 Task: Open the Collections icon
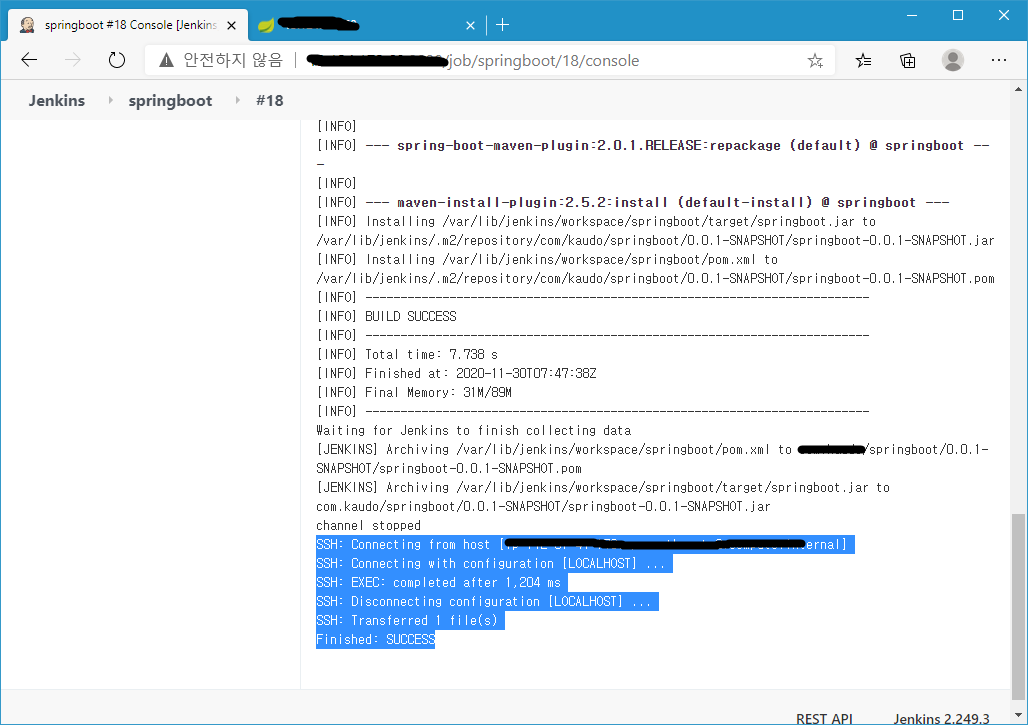coord(907,61)
